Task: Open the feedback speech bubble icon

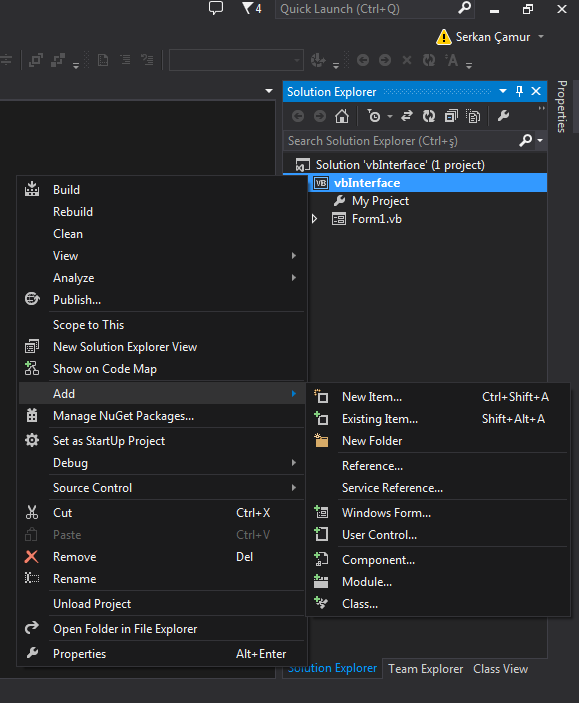Action: click(x=216, y=8)
